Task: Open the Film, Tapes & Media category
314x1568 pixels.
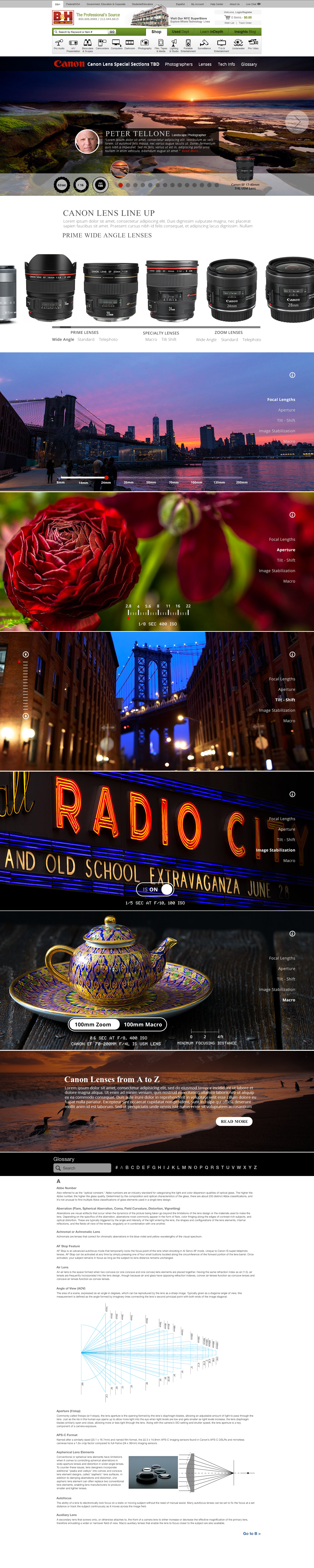Action: pyautogui.click(x=161, y=46)
